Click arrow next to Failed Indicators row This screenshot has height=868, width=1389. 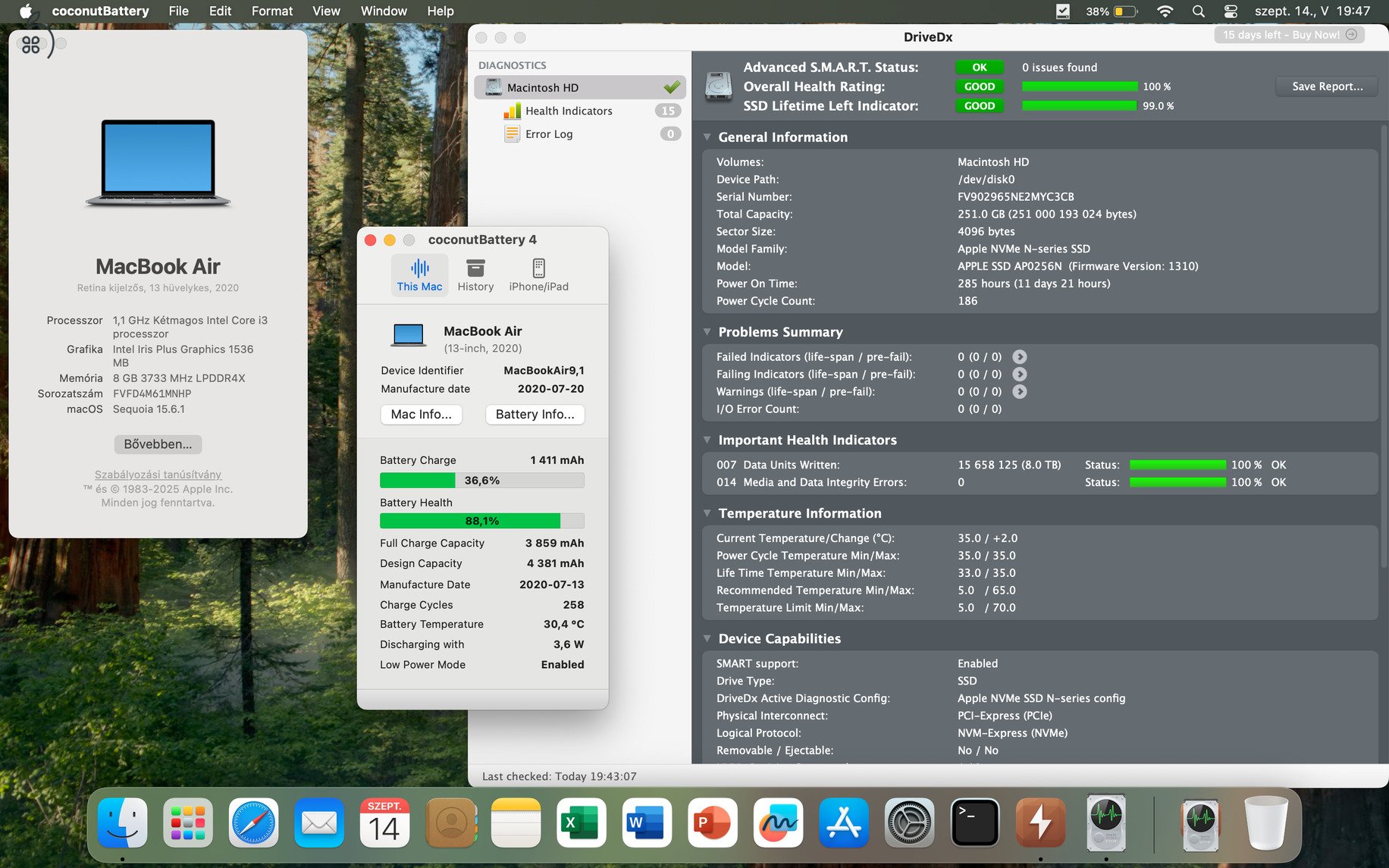tap(1020, 357)
